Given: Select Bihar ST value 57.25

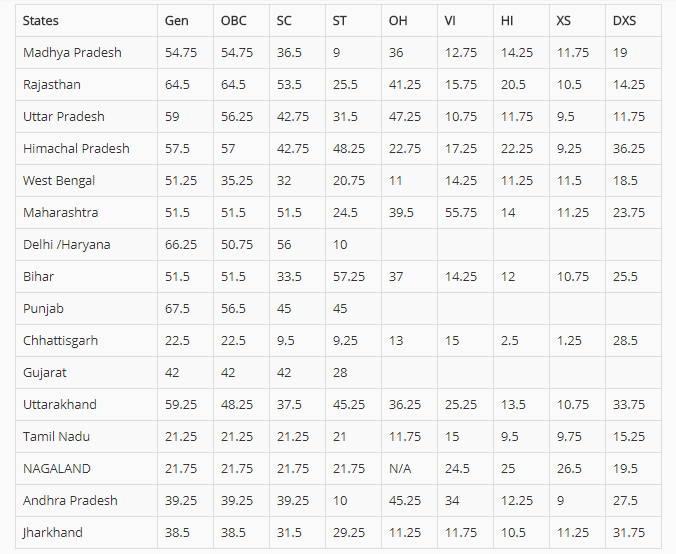Looking at the screenshot, I should [x=349, y=276].
